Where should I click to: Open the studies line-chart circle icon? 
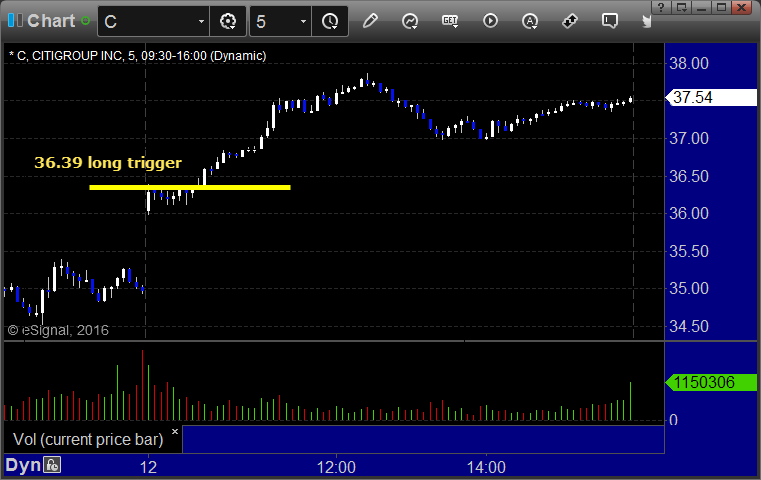click(x=410, y=21)
